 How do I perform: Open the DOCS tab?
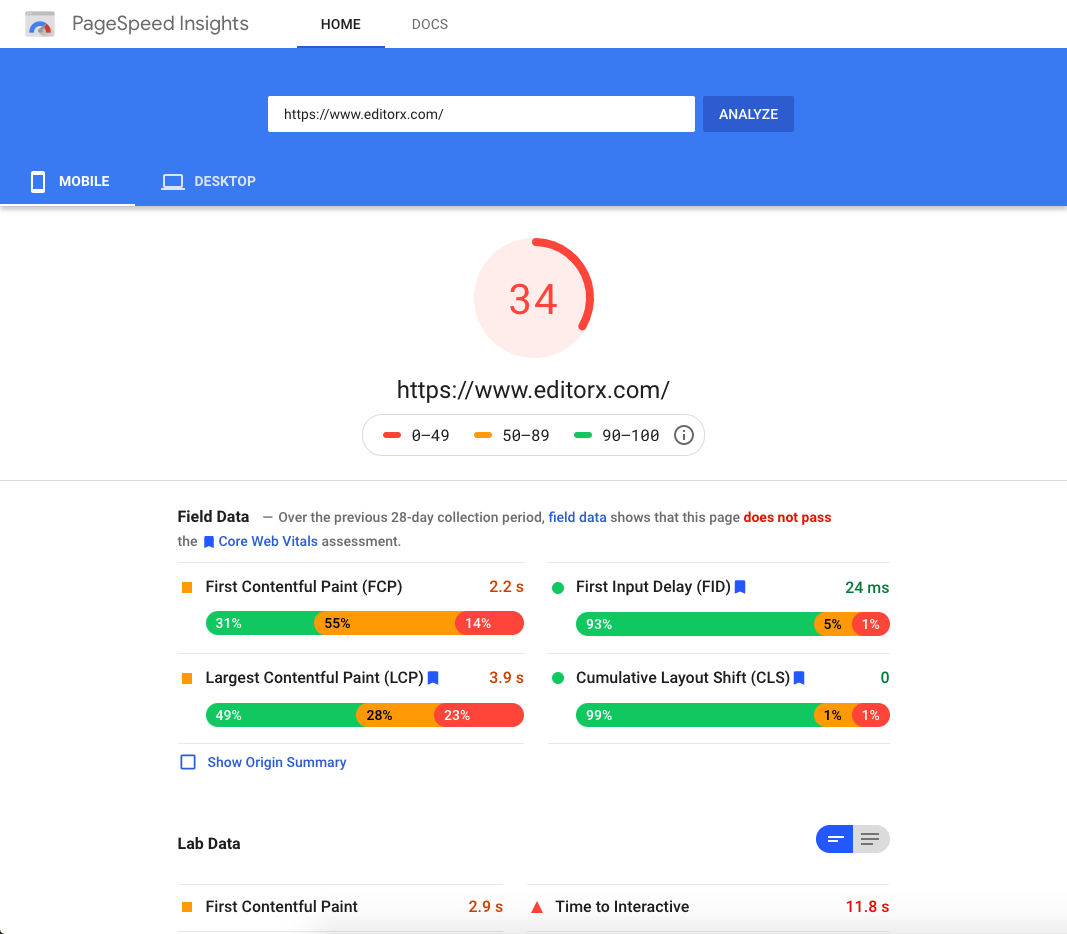click(429, 24)
